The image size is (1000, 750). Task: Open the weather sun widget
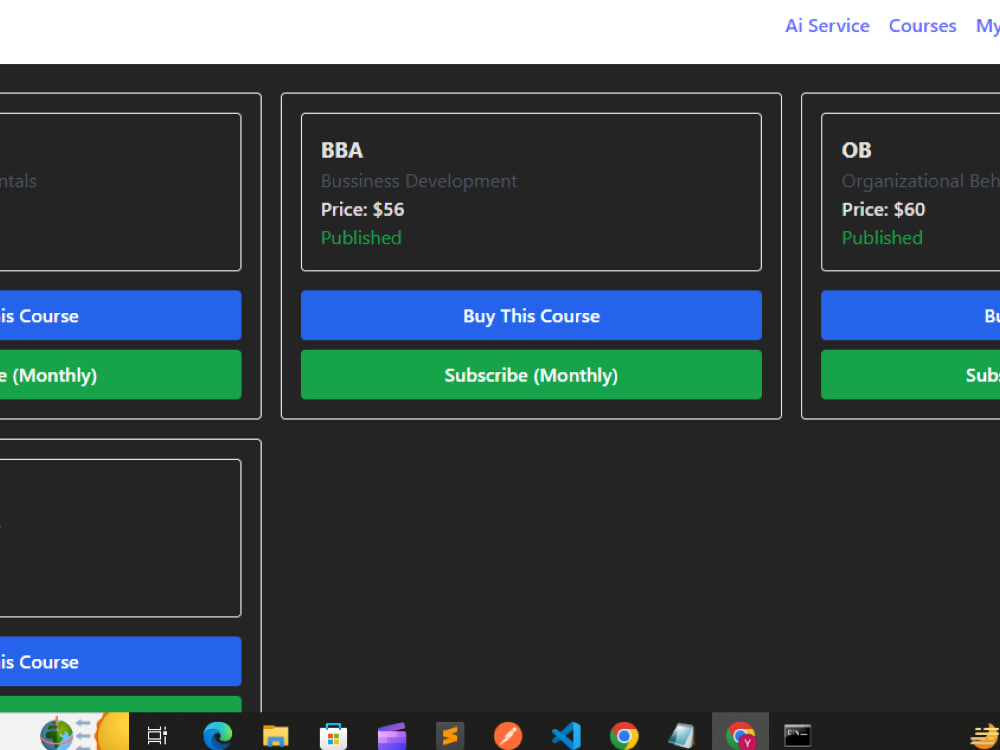[112, 732]
